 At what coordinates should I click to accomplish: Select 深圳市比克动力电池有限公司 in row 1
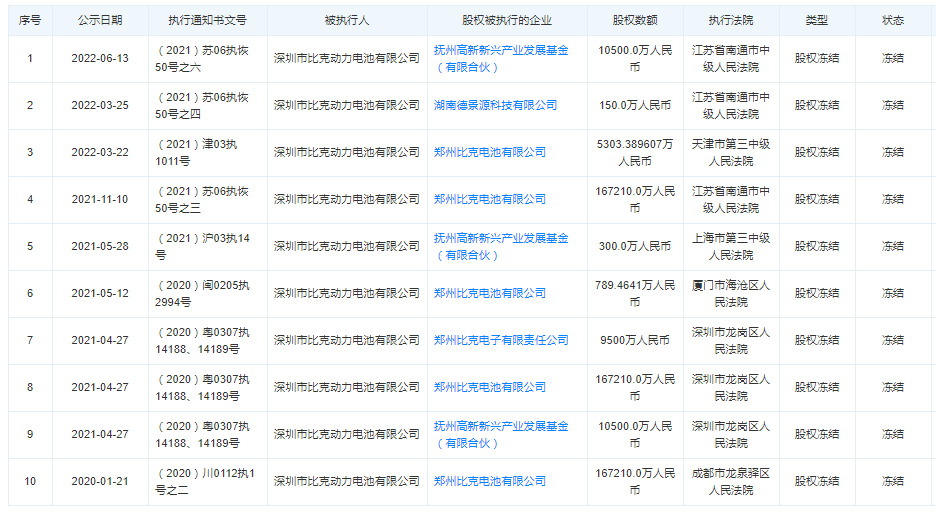tap(347, 58)
